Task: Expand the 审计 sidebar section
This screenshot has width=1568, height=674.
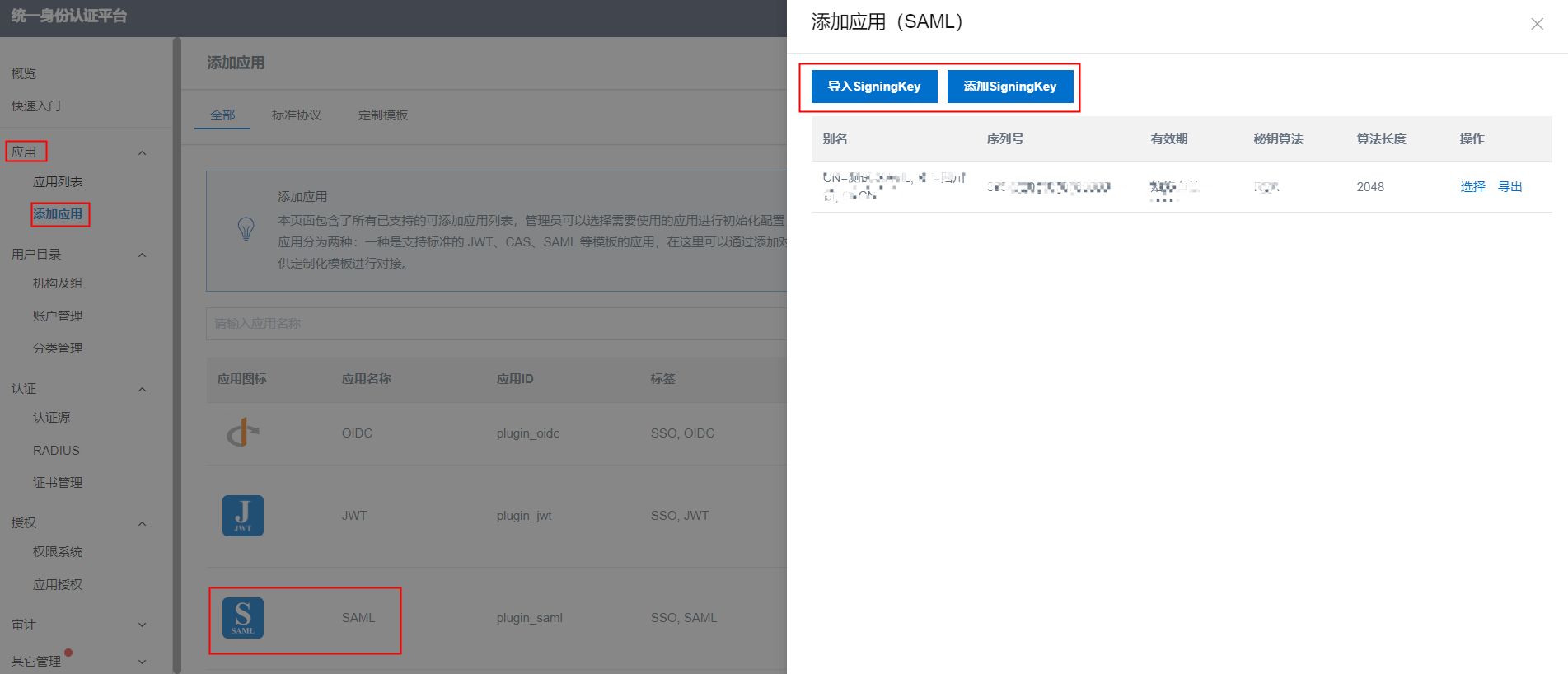Action: [142, 625]
